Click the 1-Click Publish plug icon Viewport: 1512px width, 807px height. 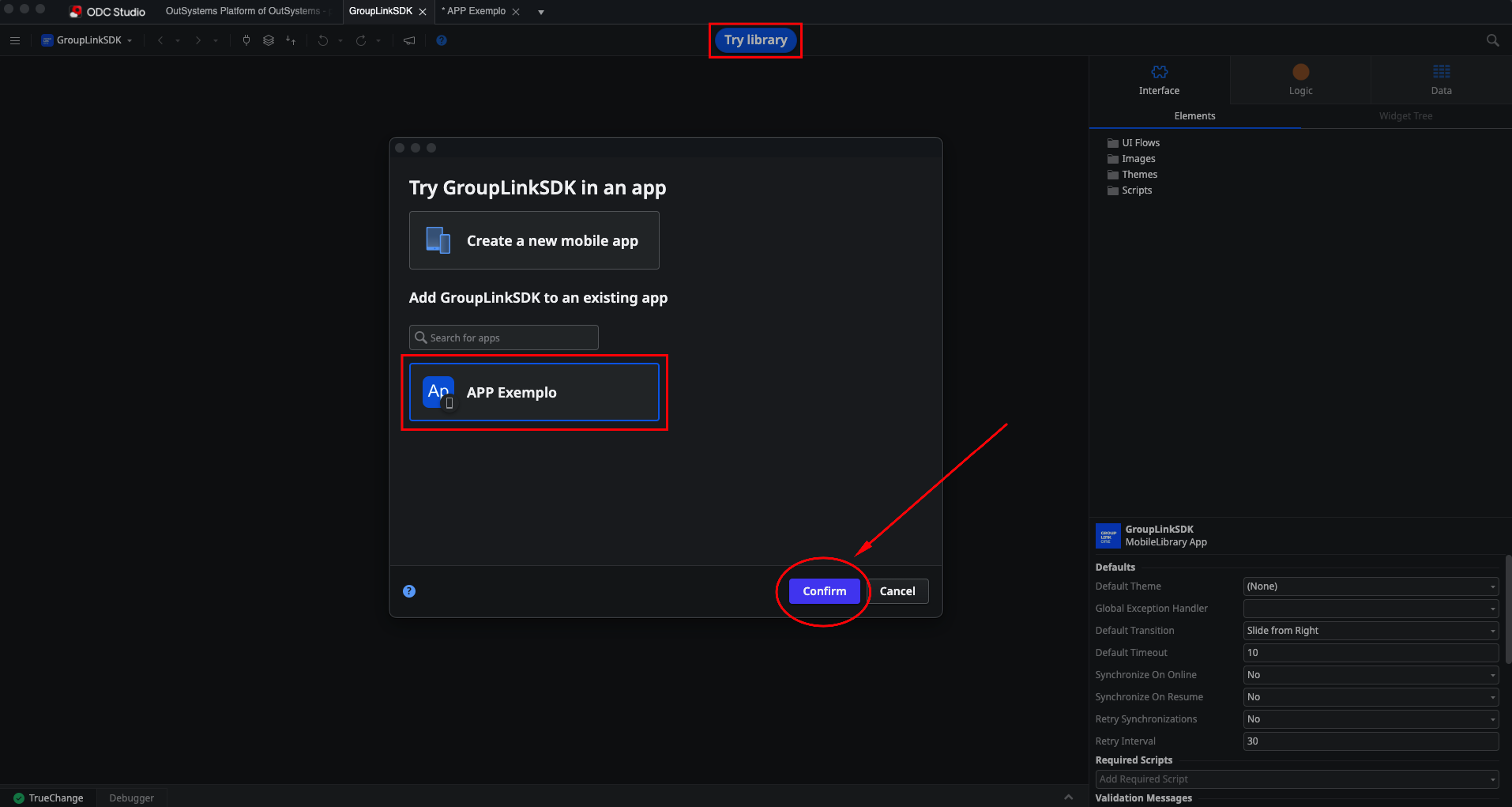246,40
